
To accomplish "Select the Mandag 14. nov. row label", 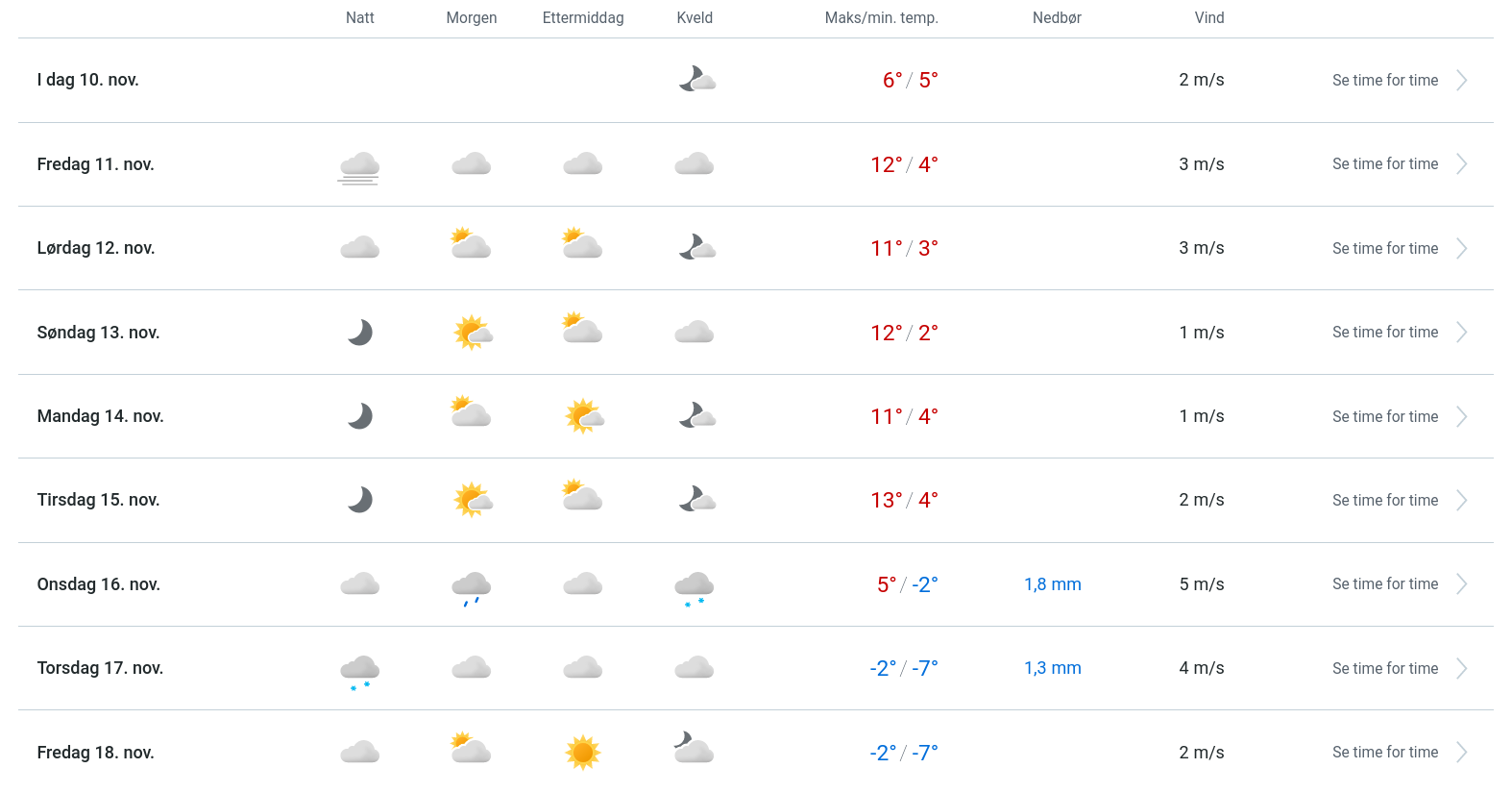I will coord(100,416).
